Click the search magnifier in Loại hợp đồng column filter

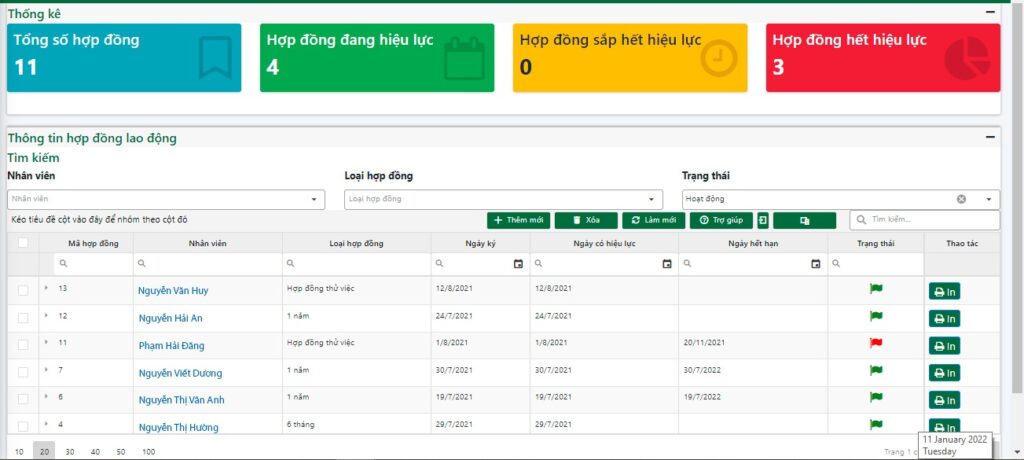(x=291, y=263)
